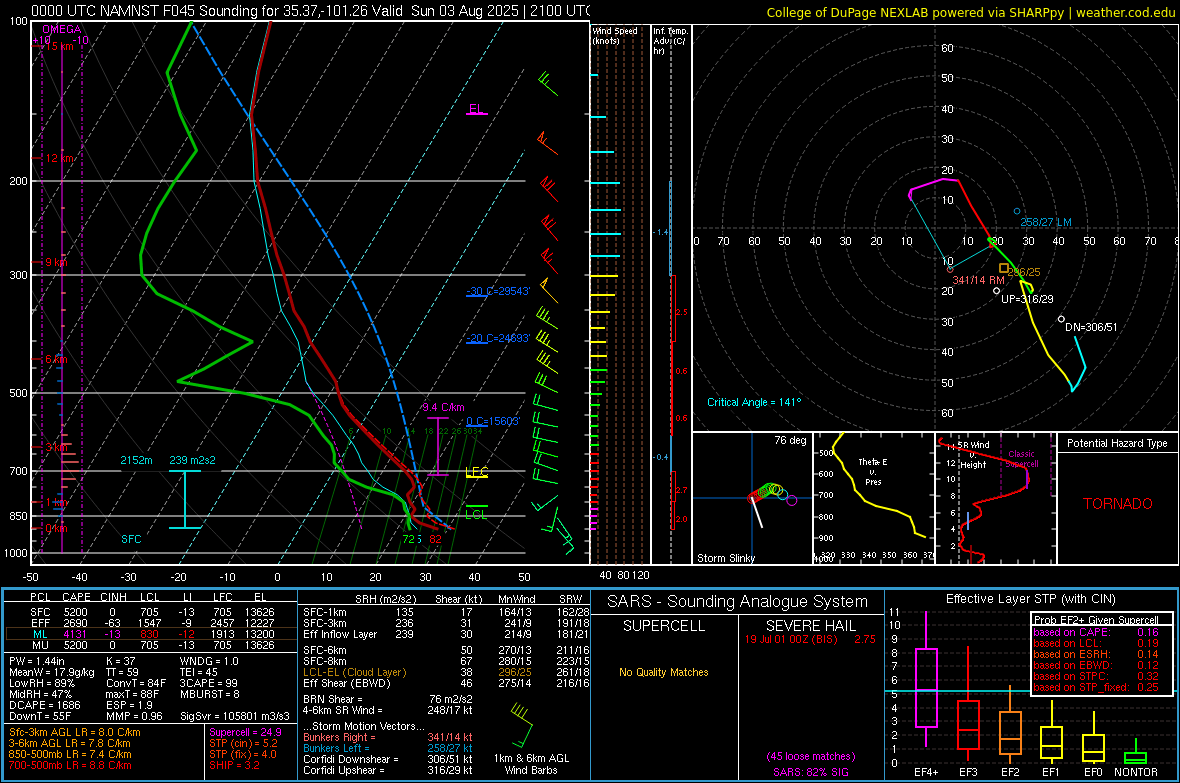Click the Bunkers Right storm motion line

pyautogui.click(x=388, y=737)
